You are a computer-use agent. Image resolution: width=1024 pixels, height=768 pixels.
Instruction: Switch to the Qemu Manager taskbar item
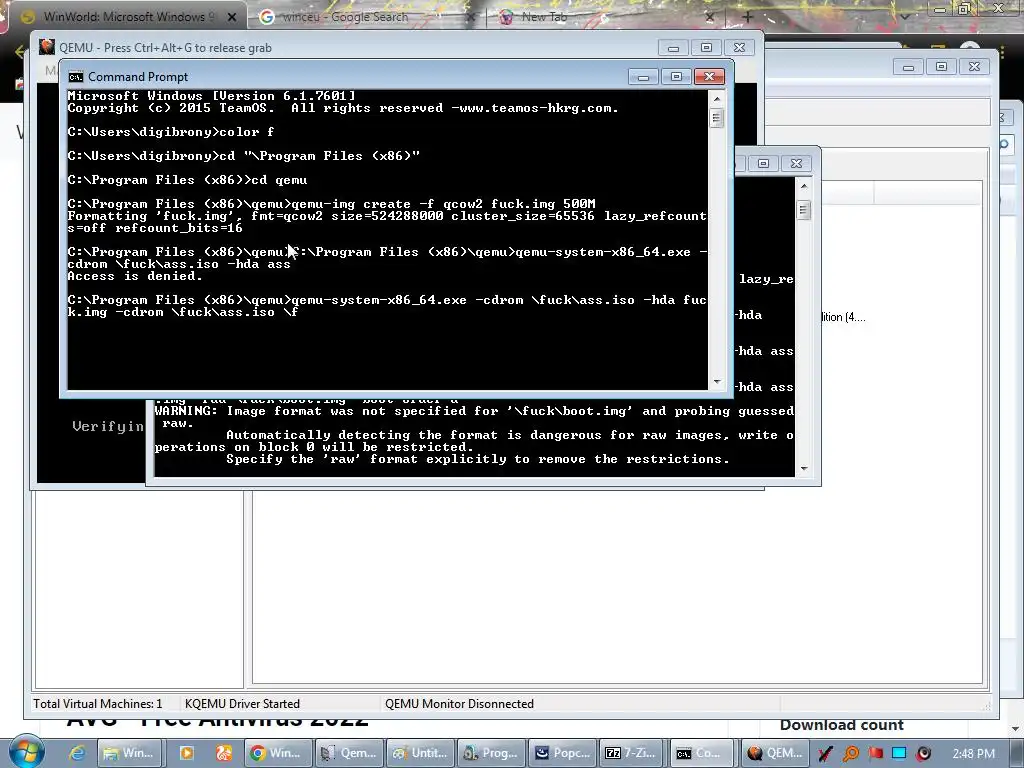pyautogui.click(x=349, y=753)
